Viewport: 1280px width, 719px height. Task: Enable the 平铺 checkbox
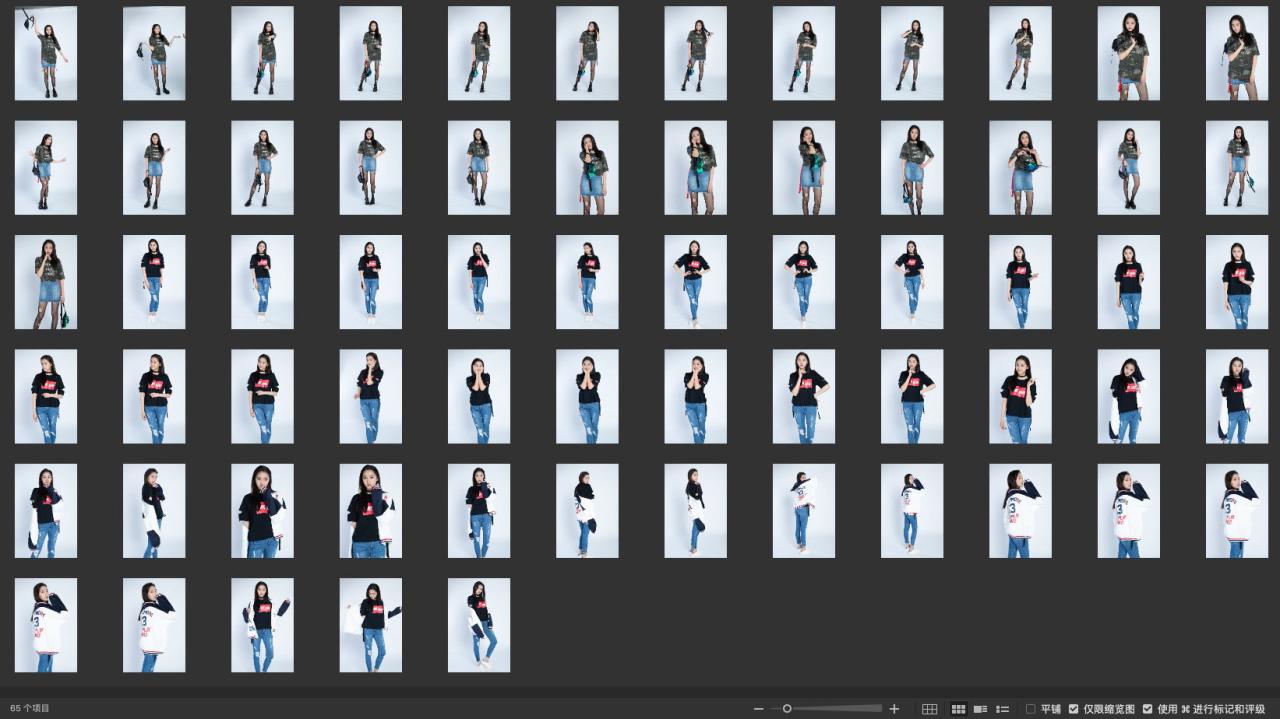point(1031,709)
